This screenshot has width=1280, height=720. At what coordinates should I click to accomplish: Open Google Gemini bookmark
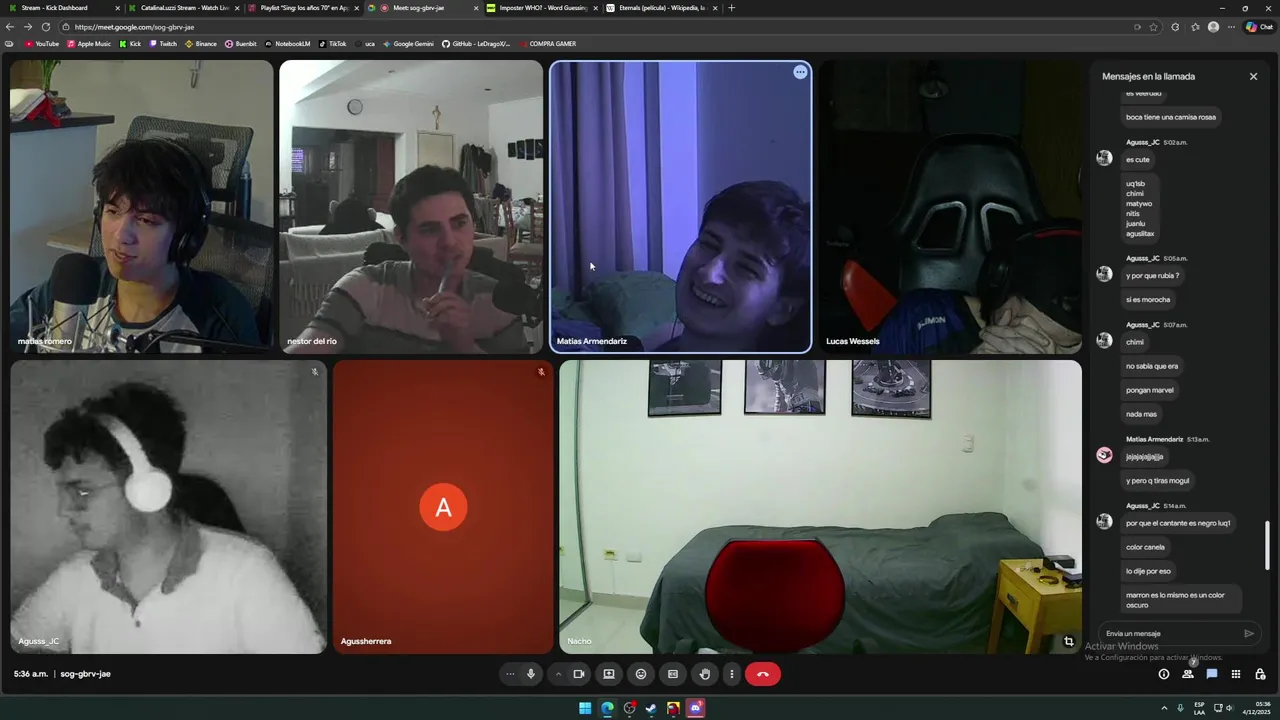tap(408, 44)
